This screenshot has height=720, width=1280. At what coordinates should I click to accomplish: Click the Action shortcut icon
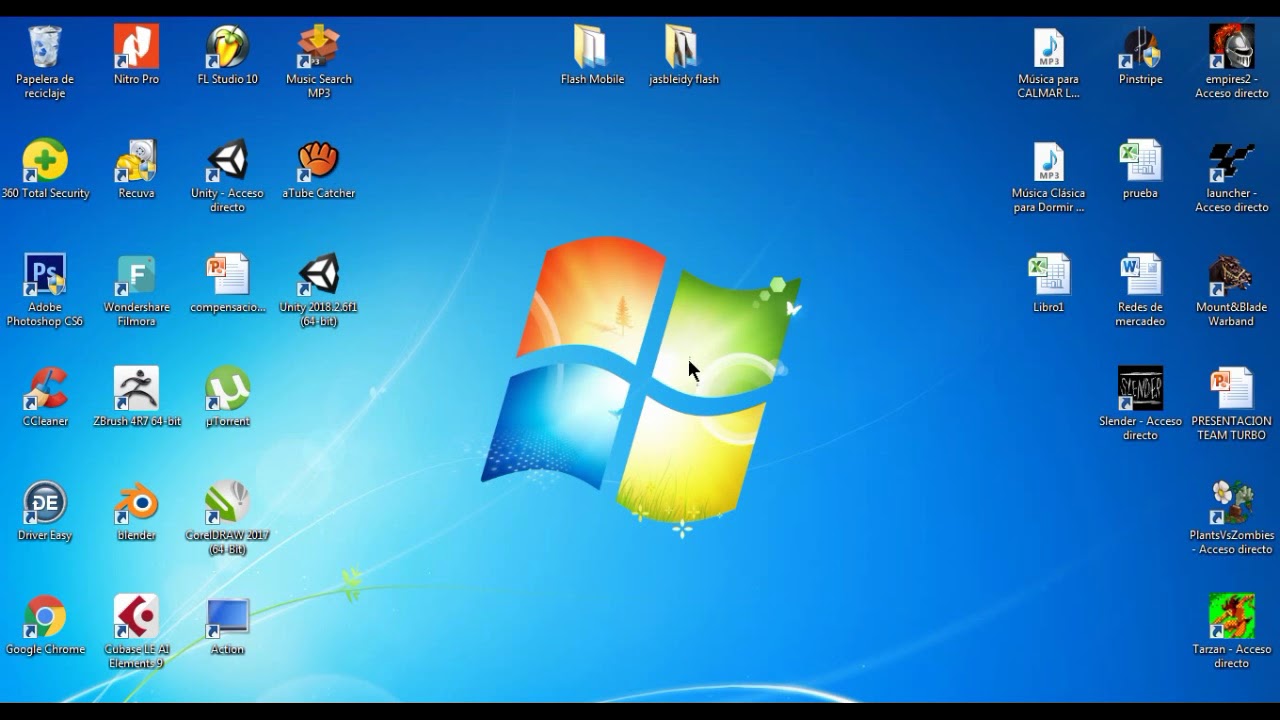(227, 617)
